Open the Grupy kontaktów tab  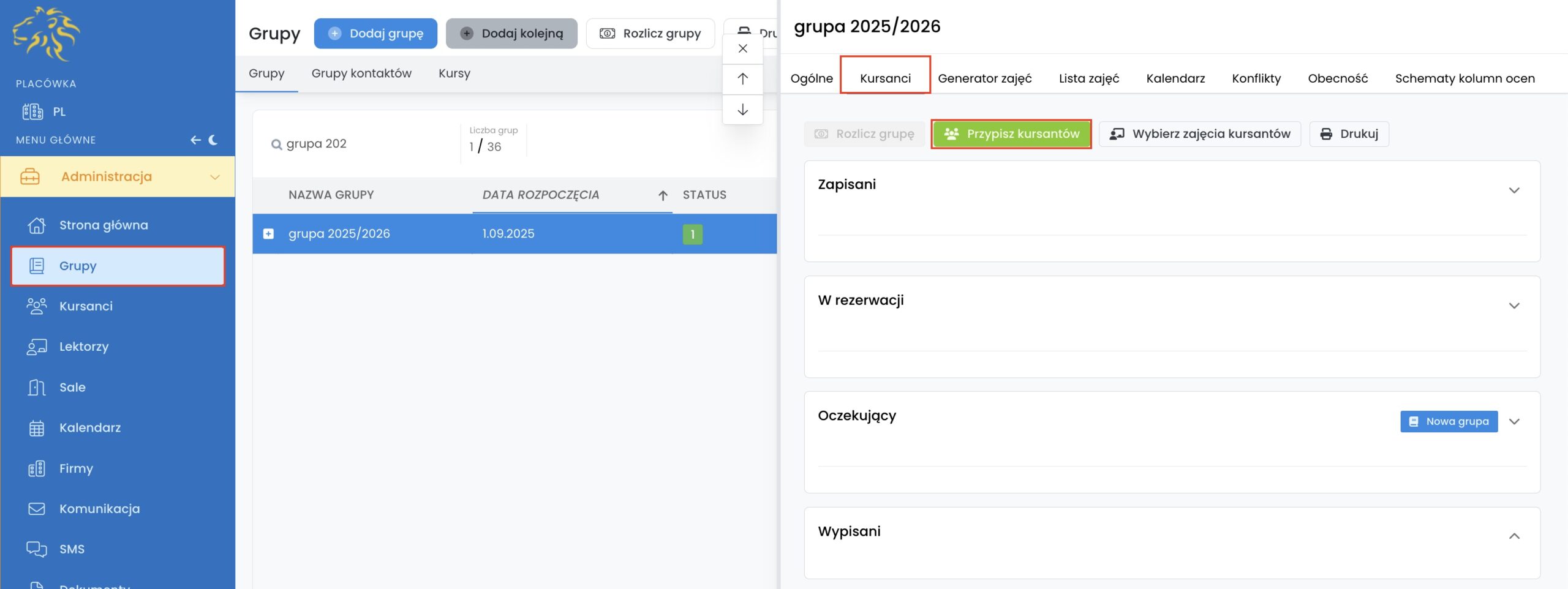point(361,73)
